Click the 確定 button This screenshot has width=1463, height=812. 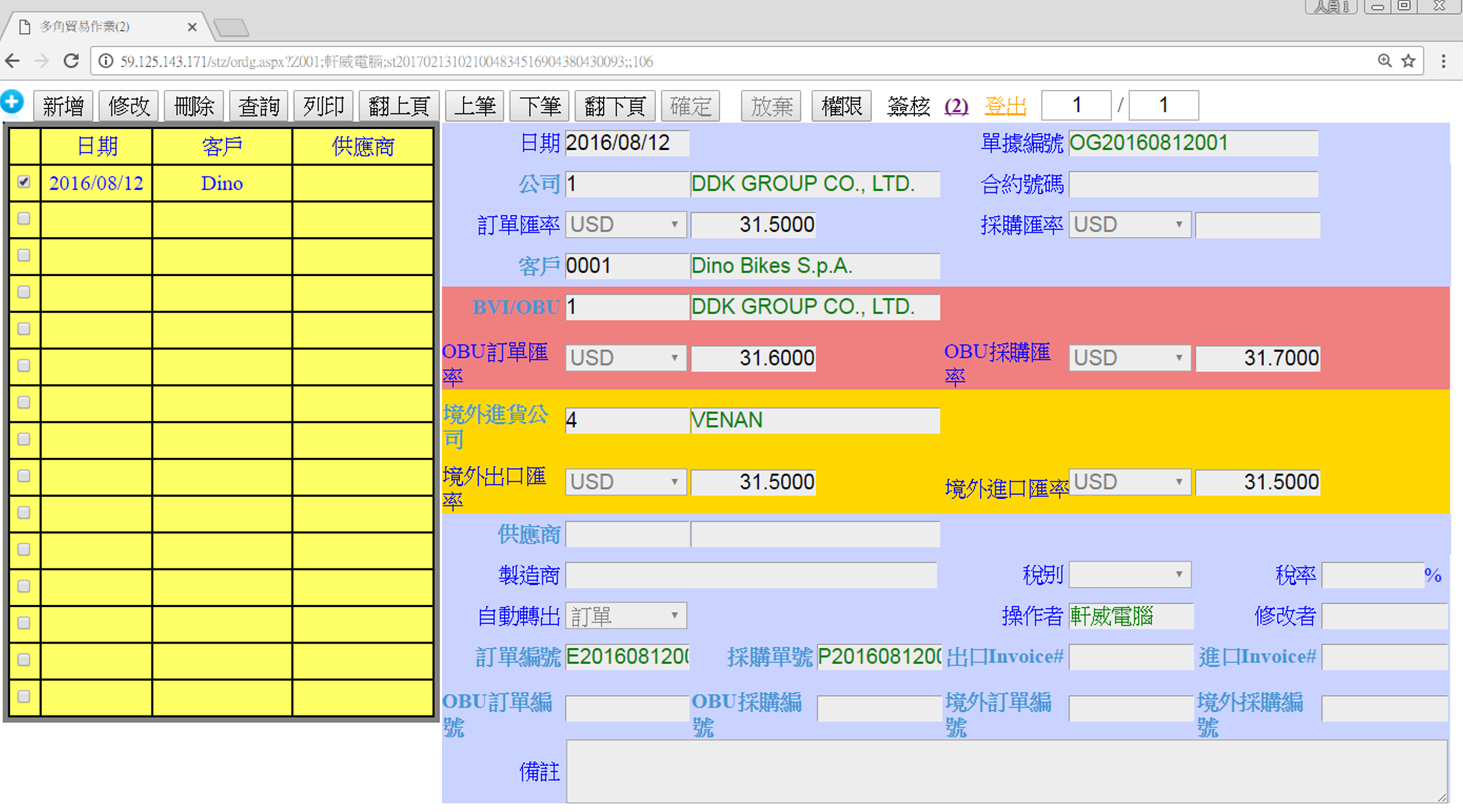pyautogui.click(x=691, y=106)
